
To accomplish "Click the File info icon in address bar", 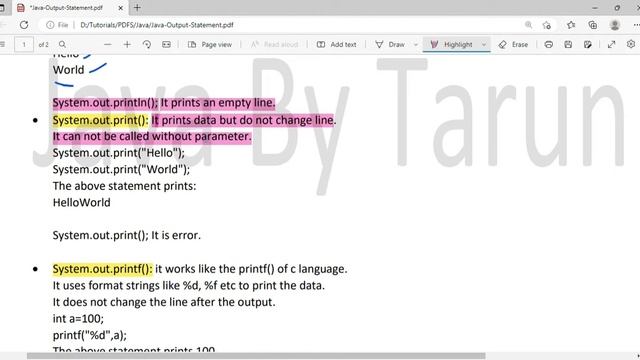I will (50, 25).
